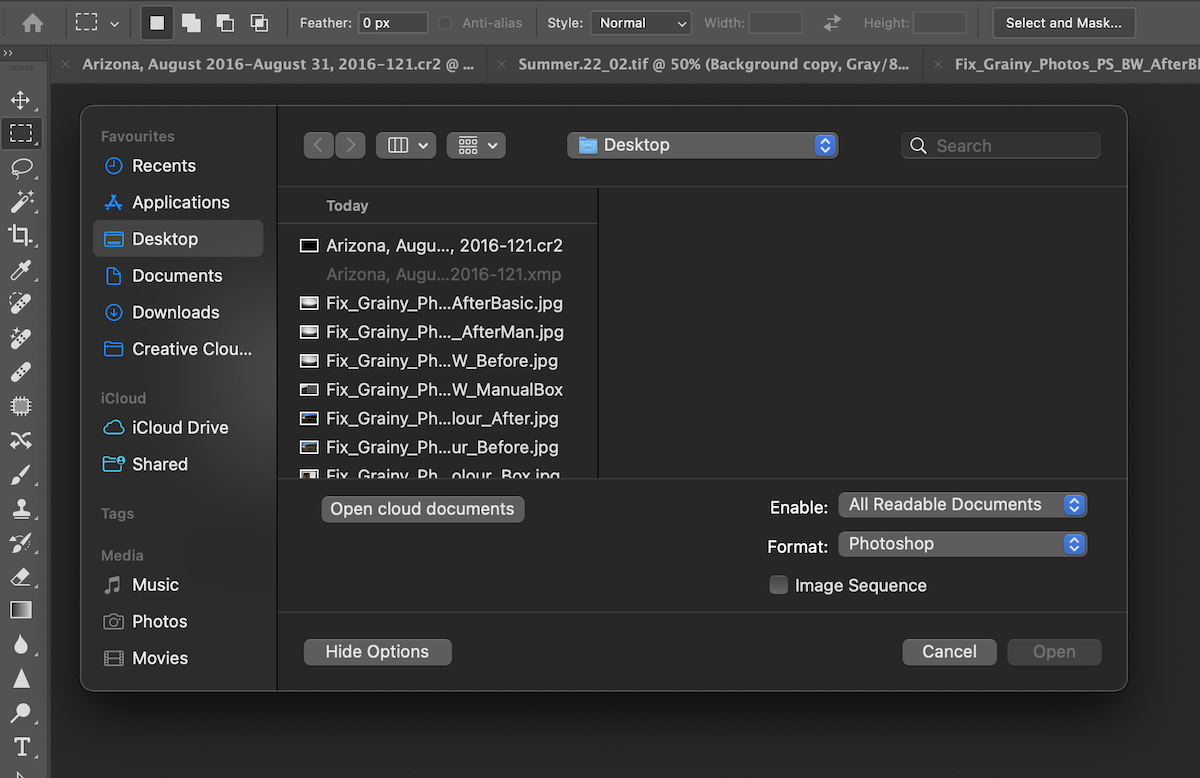Click the Hide Options button
Viewport: 1200px width, 778px height.
377,651
